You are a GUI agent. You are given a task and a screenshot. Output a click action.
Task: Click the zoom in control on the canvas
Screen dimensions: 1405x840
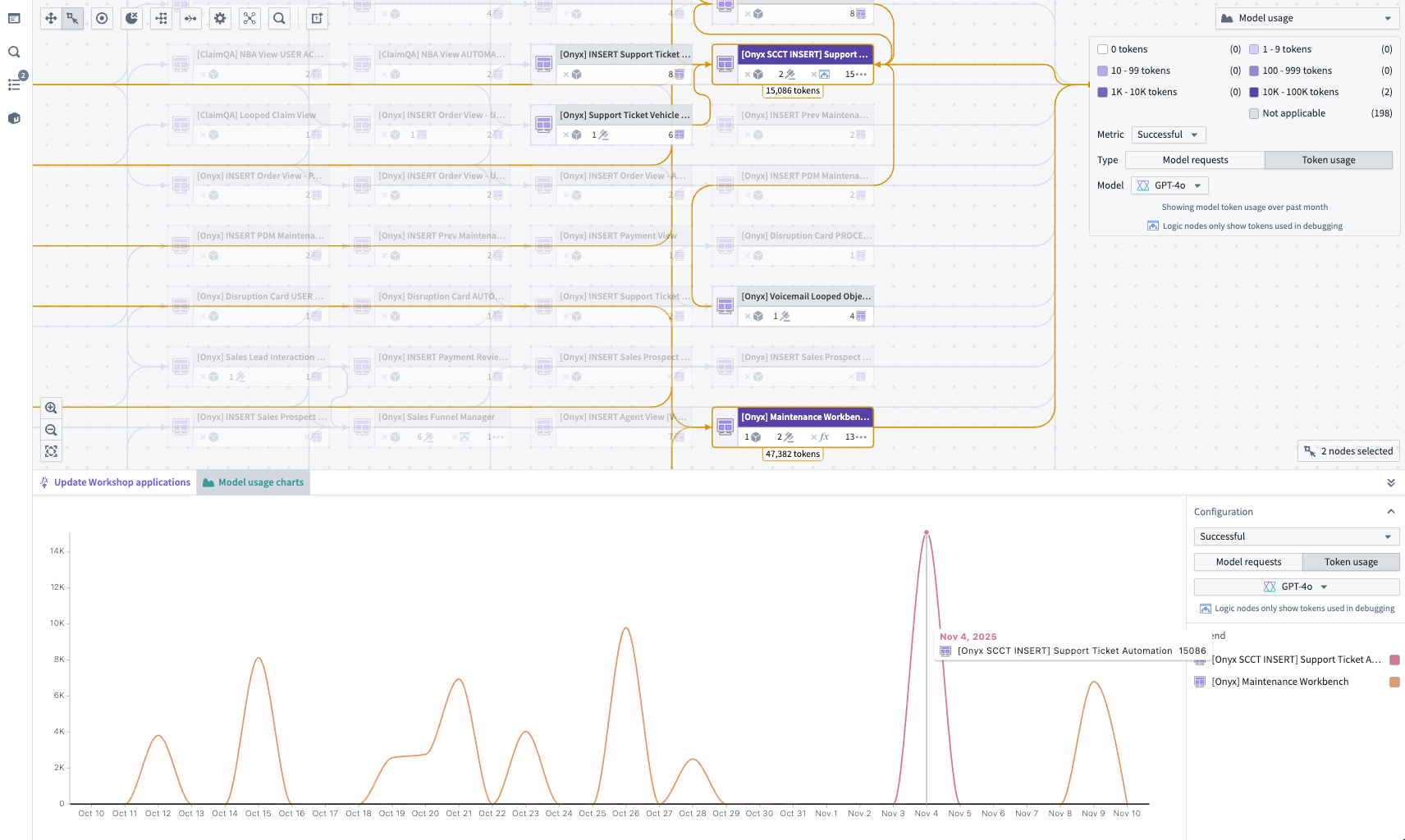coord(51,408)
